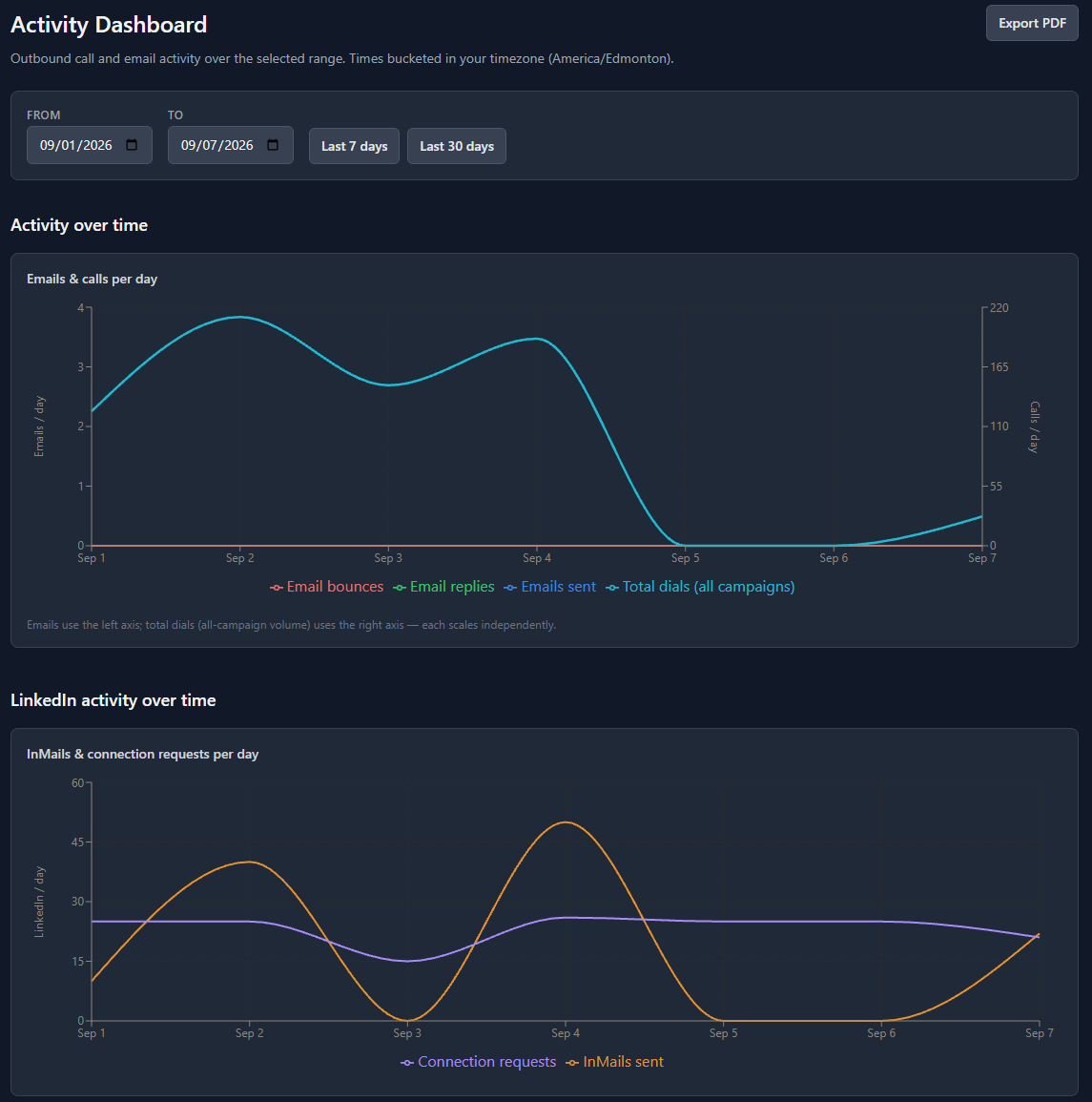1092x1102 pixels.
Task: Toggle Total dials (all campaigns) legend series
Action: tap(700, 587)
